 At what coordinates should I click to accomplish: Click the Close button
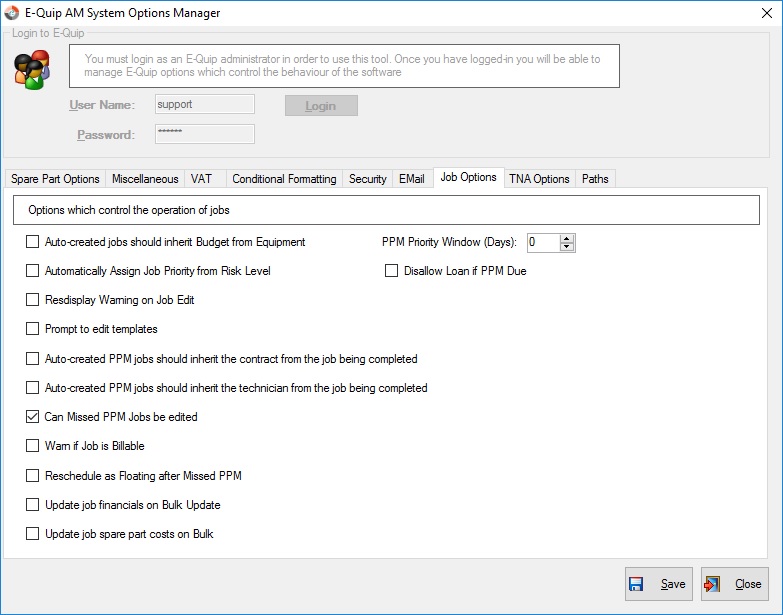tap(735, 584)
